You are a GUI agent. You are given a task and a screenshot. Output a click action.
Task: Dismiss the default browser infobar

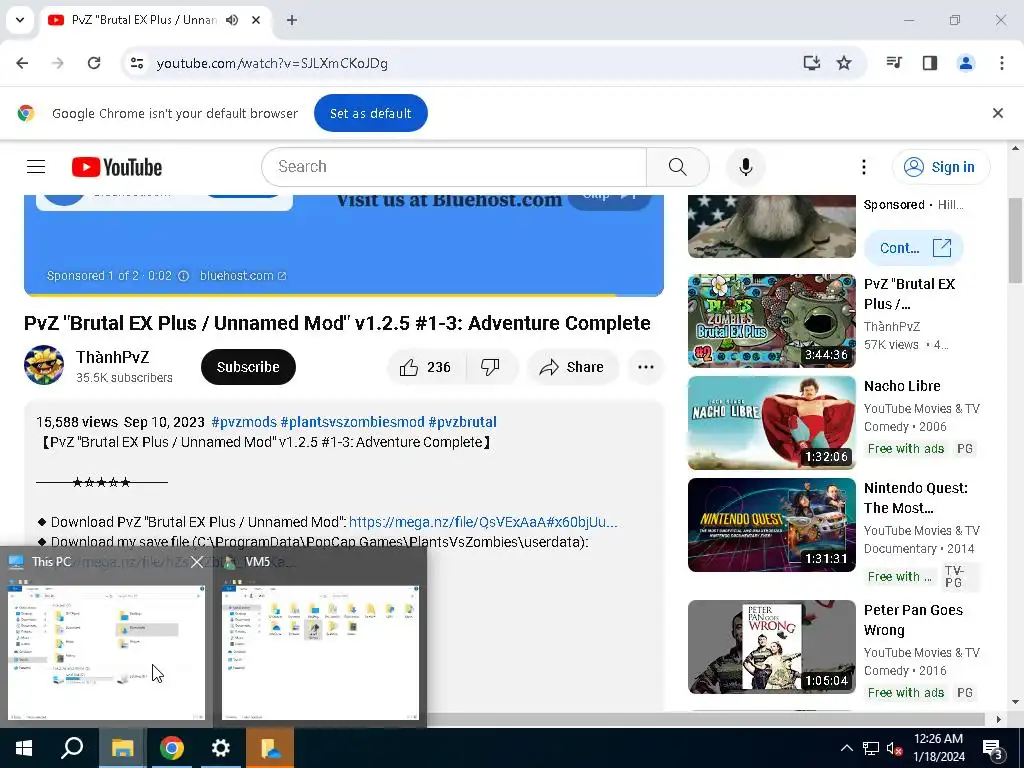click(x=998, y=113)
